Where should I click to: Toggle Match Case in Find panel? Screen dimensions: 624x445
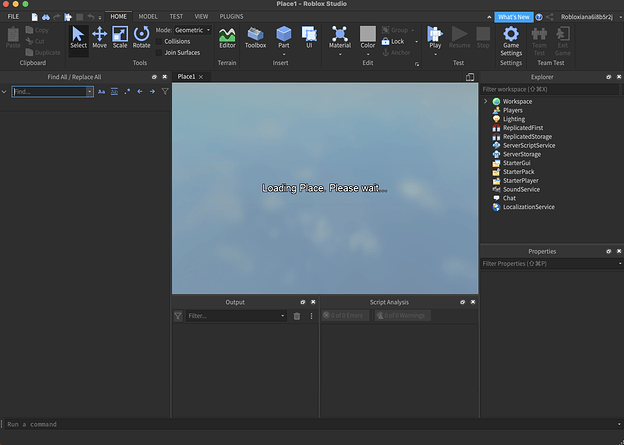pyautogui.click(x=102, y=91)
